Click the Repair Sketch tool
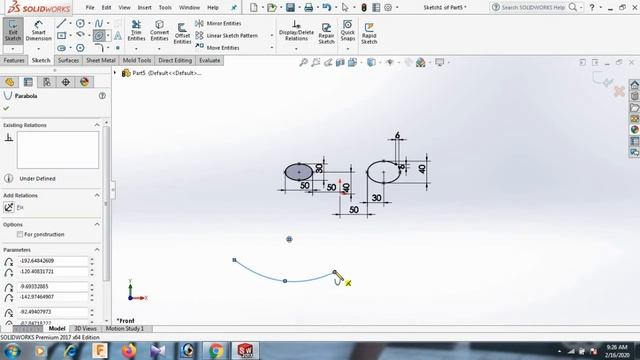The width and height of the screenshot is (640, 360). coord(326,33)
